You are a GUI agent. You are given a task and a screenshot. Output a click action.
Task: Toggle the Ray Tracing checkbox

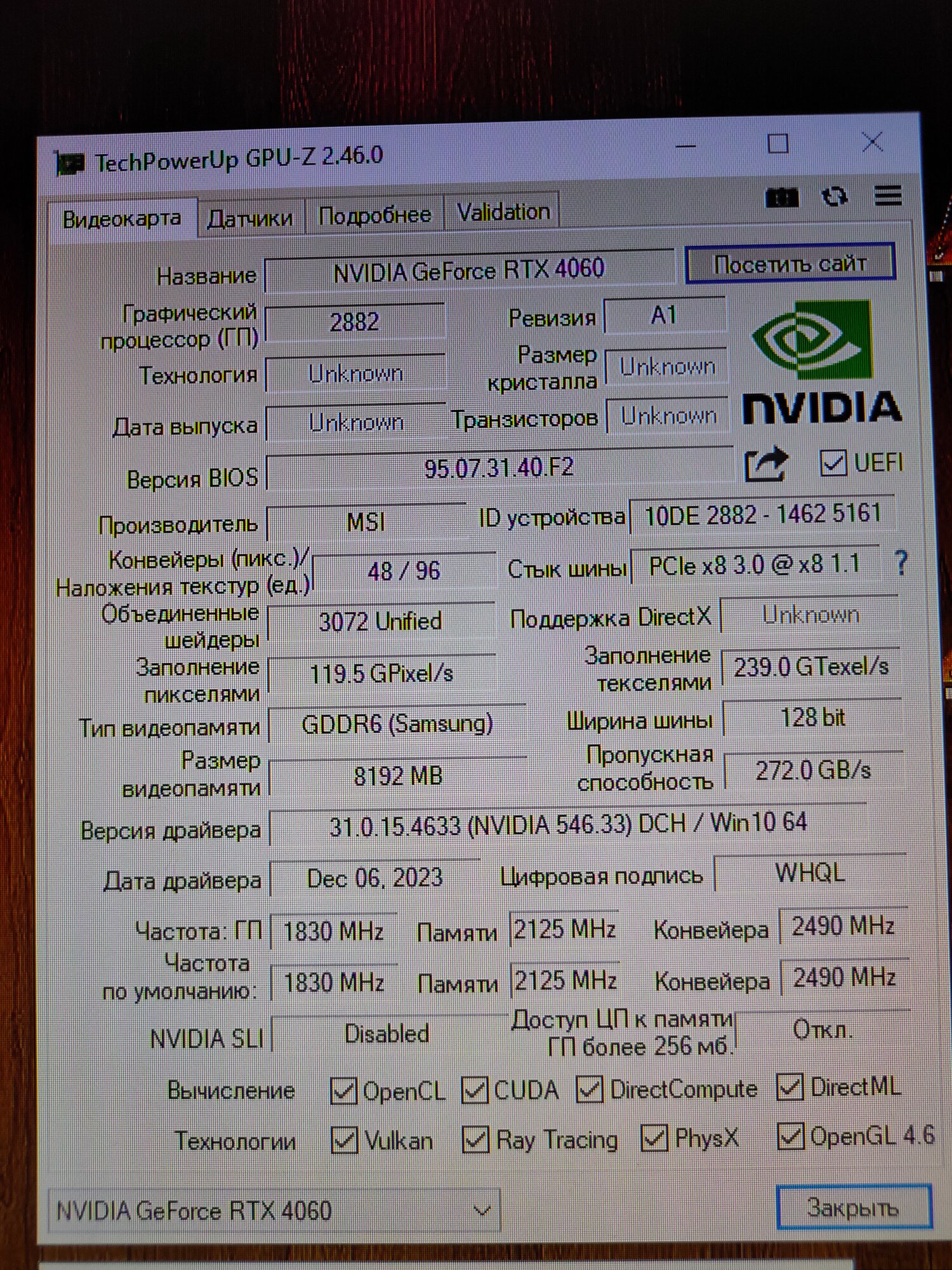coord(475,1139)
